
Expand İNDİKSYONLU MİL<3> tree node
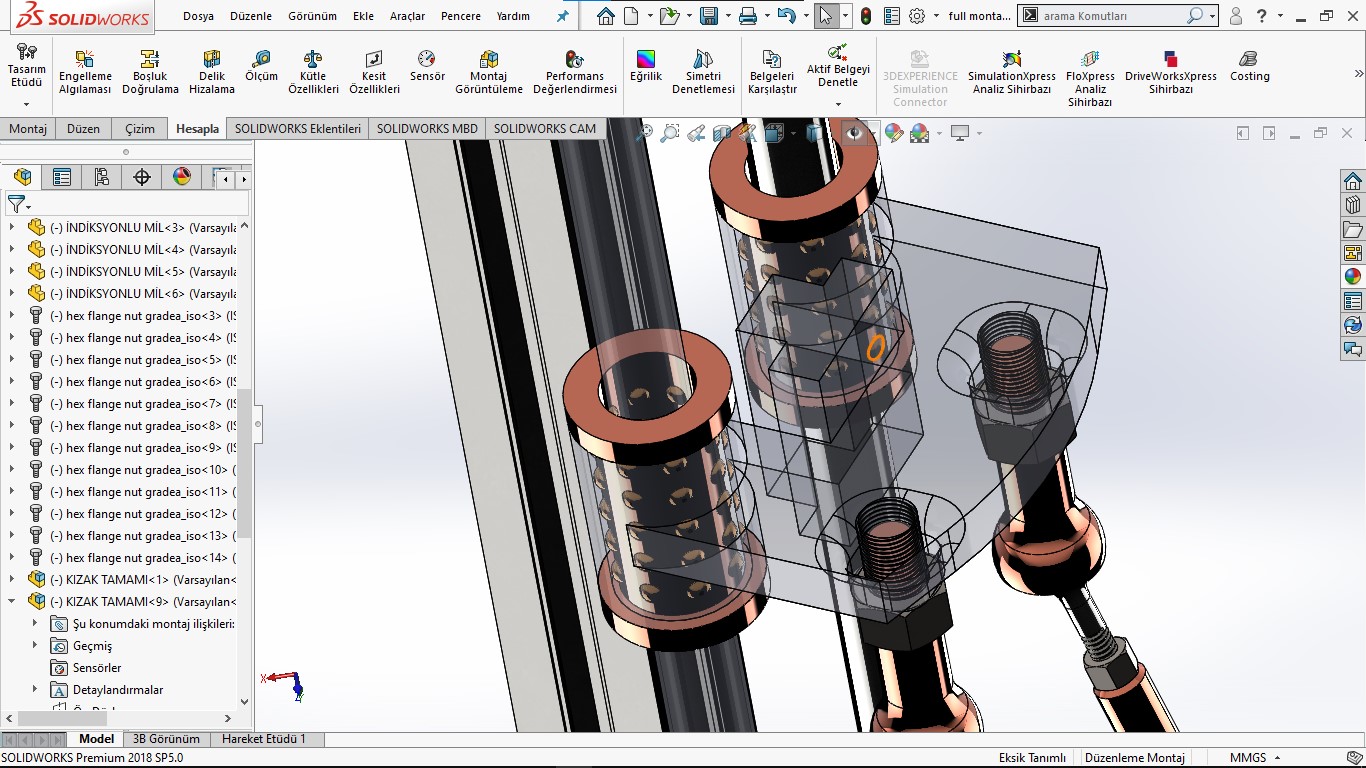(x=12, y=227)
